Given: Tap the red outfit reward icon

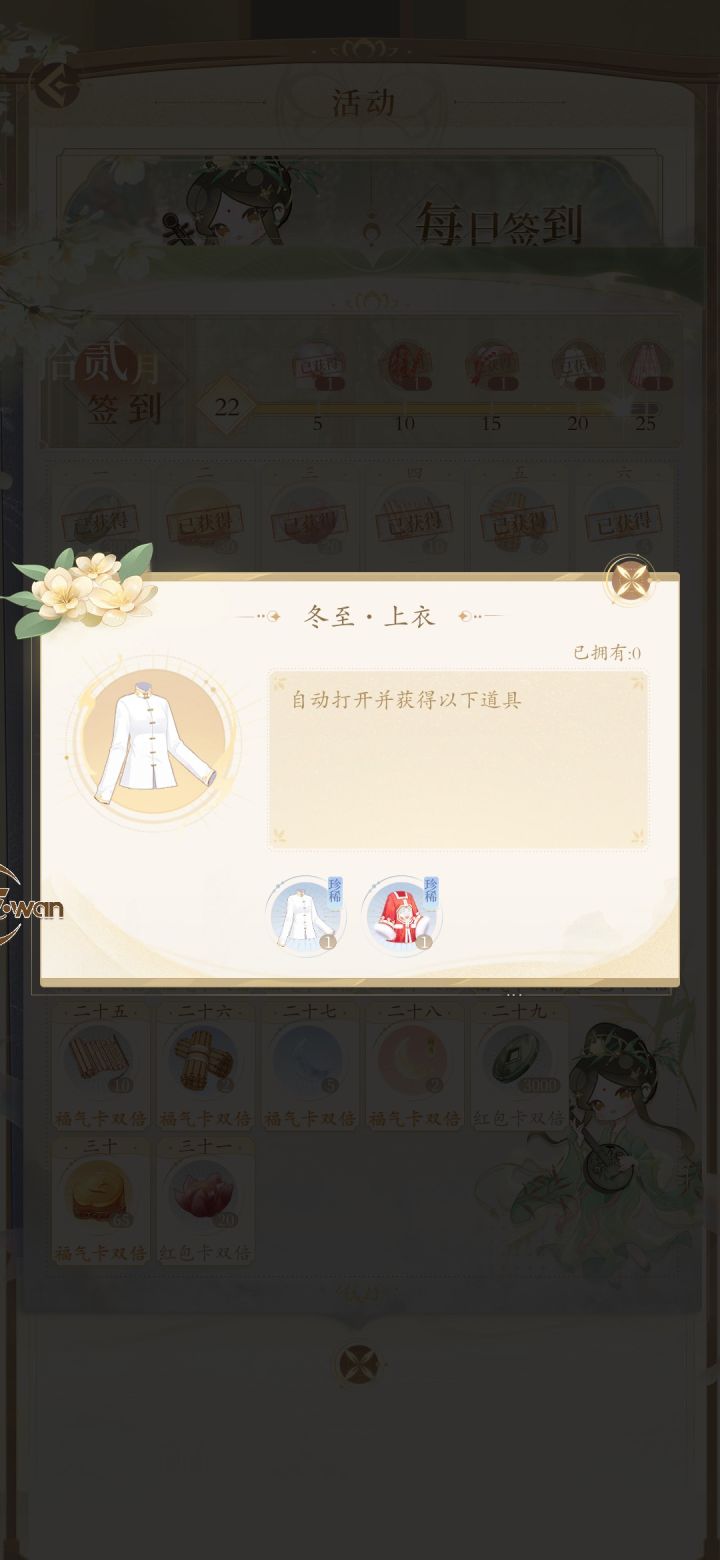Looking at the screenshot, I should pos(402,916).
